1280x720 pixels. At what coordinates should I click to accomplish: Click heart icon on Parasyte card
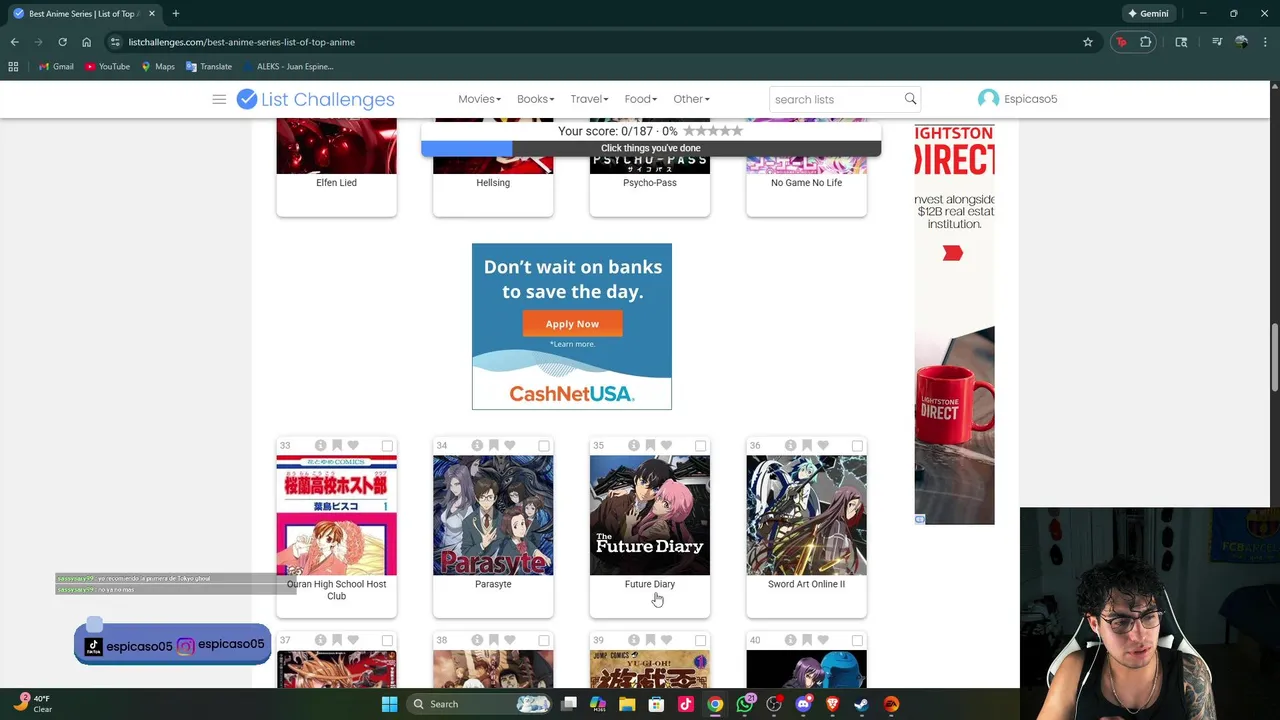tap(509, 445)
